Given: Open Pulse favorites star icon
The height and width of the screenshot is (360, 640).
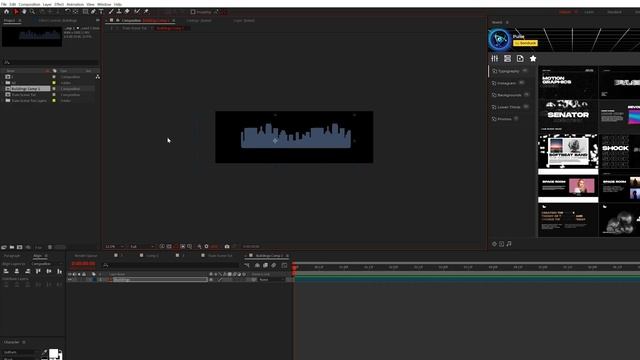Looking at the screenshot, I should (x=533, y=59).
